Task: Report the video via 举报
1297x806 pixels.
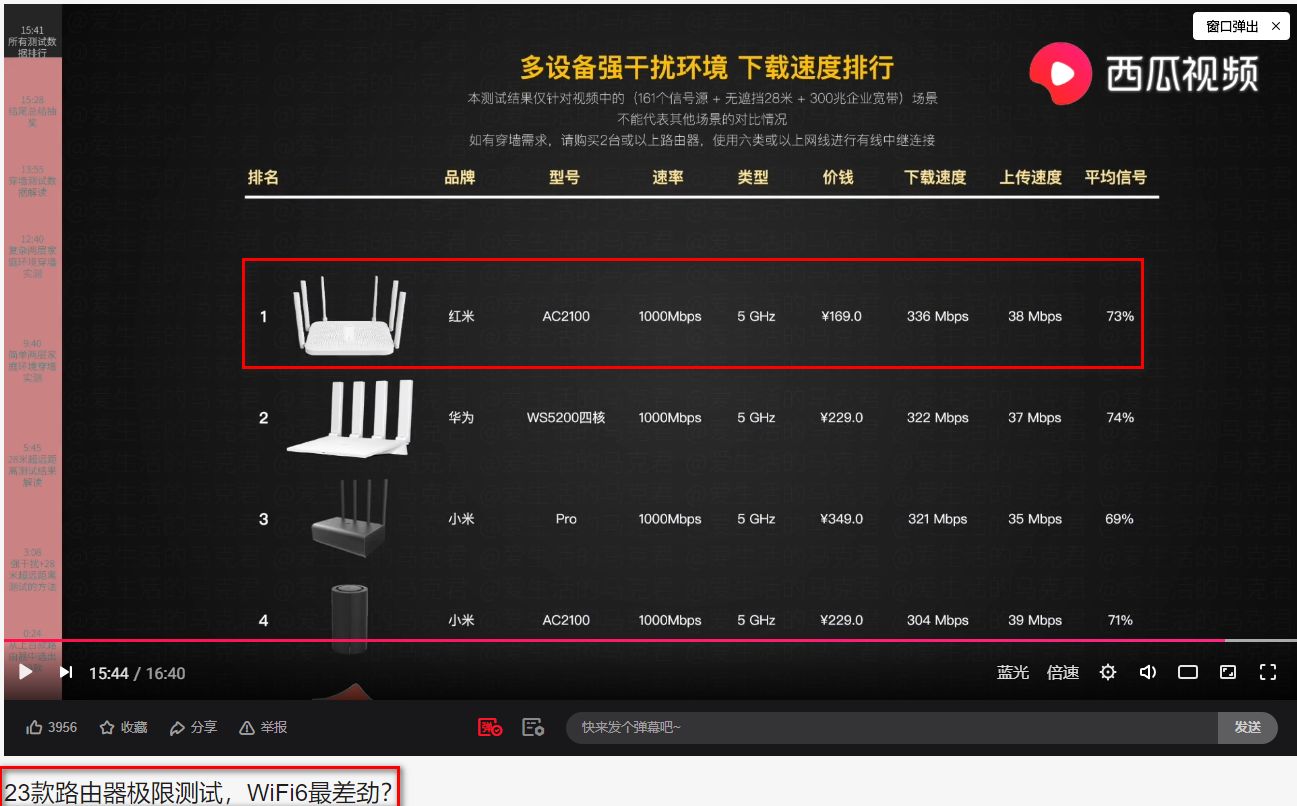Action: click(263, 727)
